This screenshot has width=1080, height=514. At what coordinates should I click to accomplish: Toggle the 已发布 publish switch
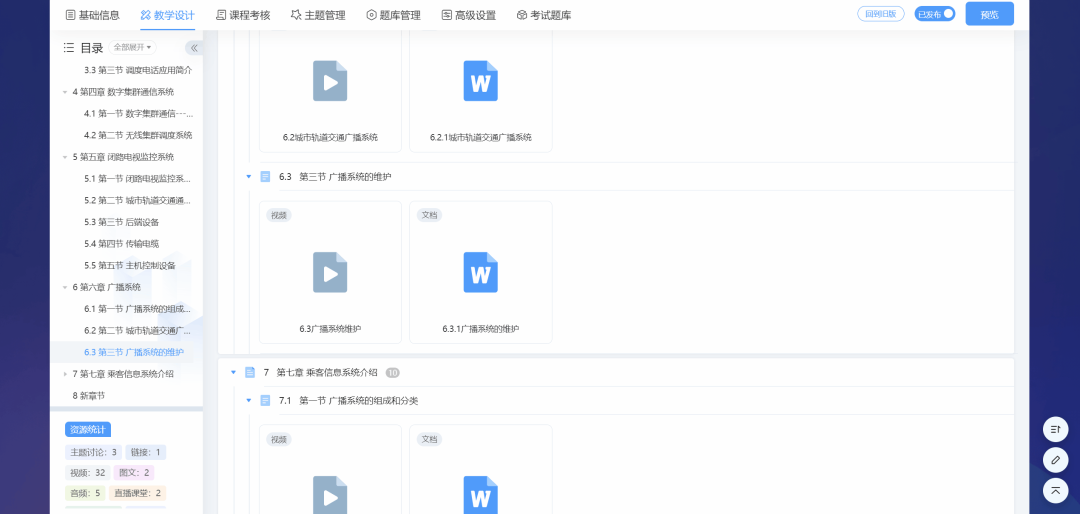[x=935, y=14]
